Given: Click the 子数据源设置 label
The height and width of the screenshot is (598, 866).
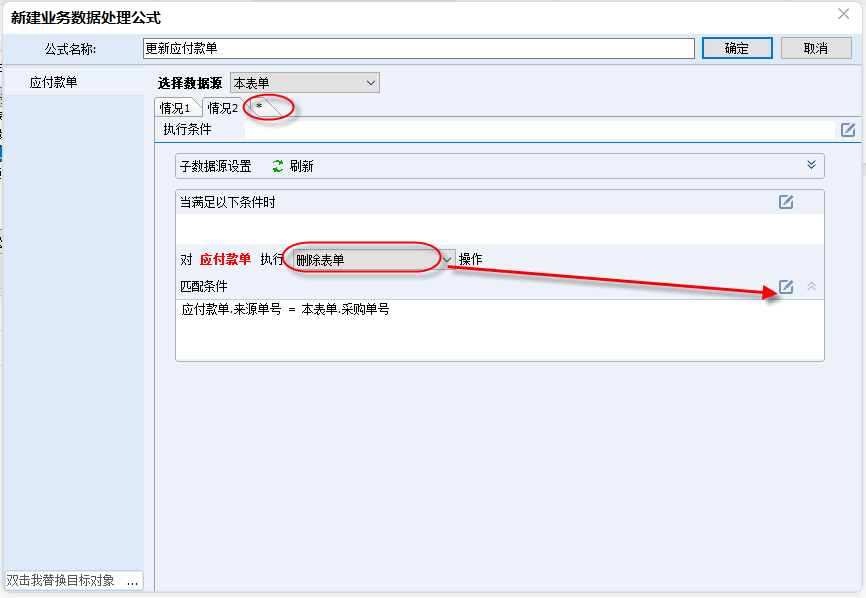Looking at the screenshot, I should coord(215,166).
